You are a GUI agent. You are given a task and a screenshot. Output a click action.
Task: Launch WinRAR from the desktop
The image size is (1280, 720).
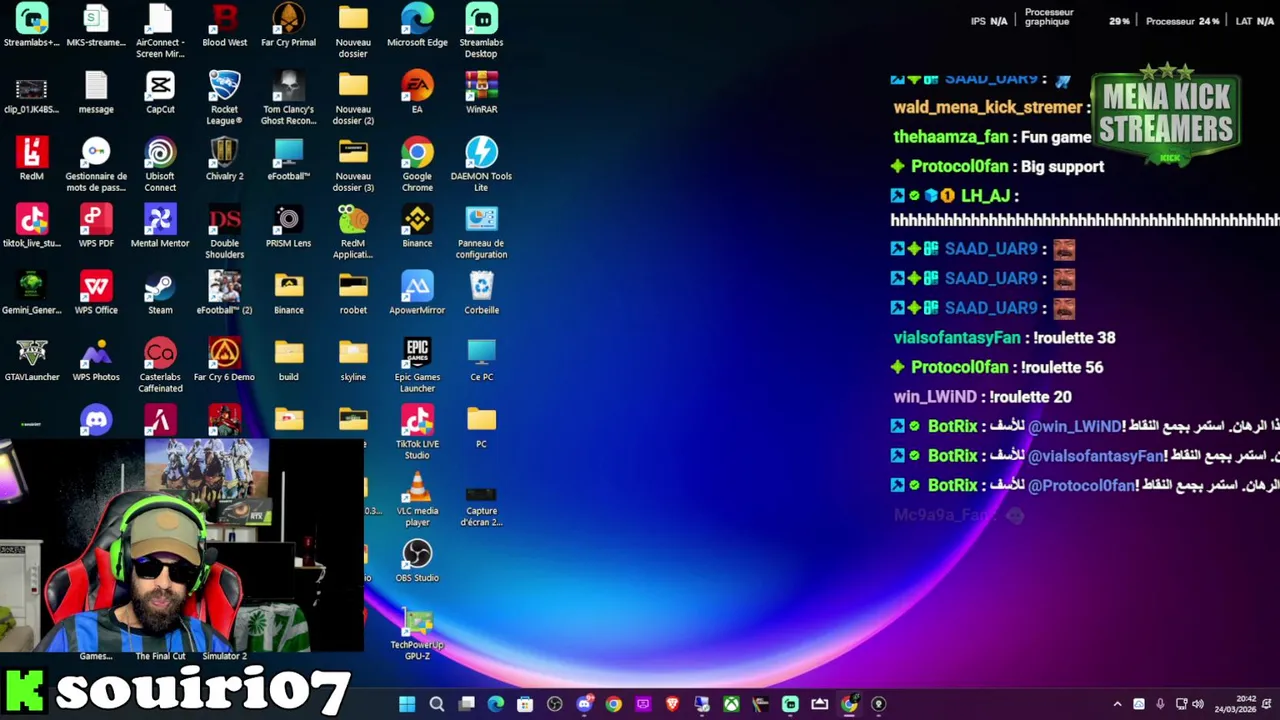click(x=481, y=93)
